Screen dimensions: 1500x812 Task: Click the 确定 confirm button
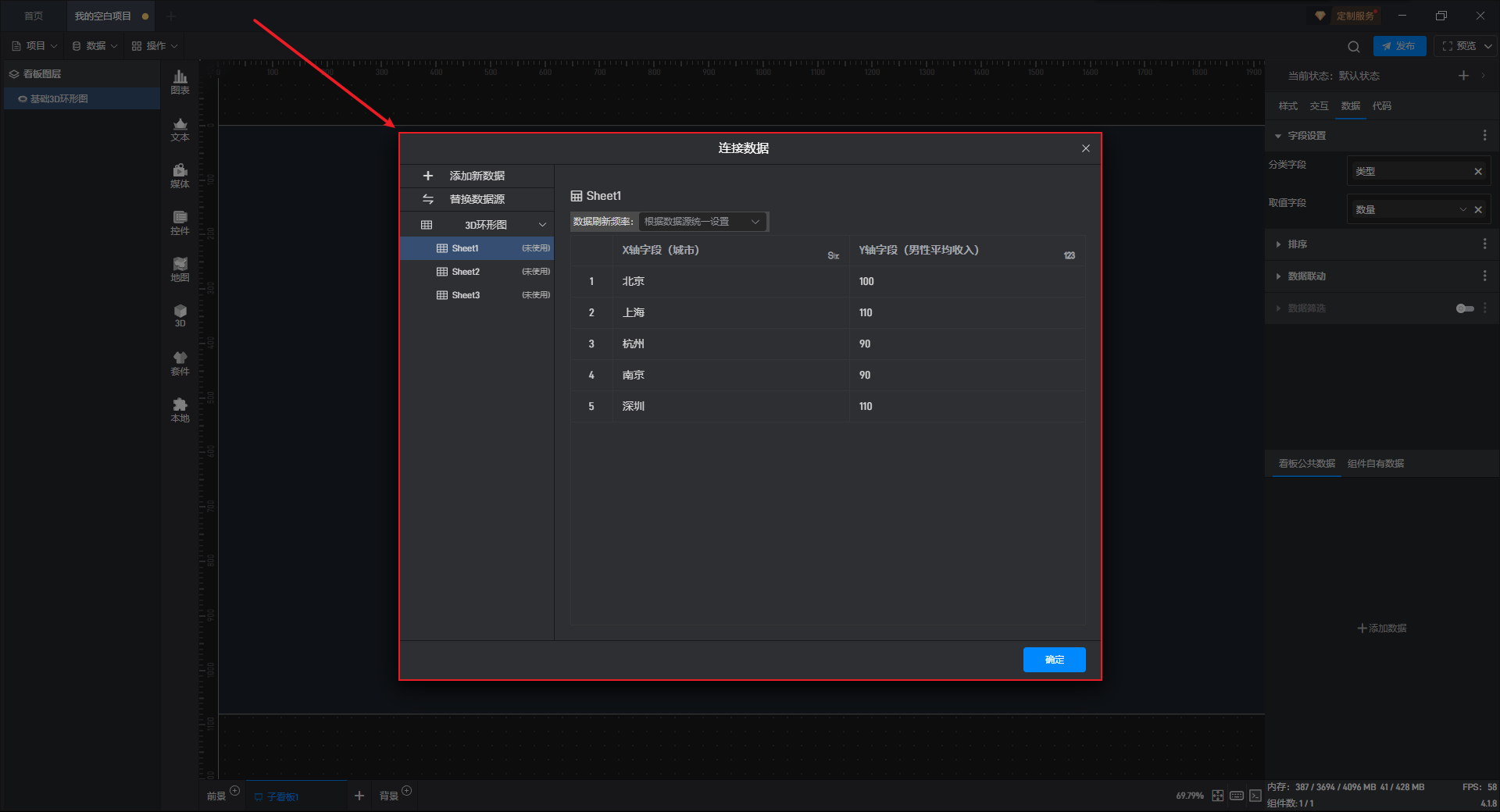click(1054, 660)
